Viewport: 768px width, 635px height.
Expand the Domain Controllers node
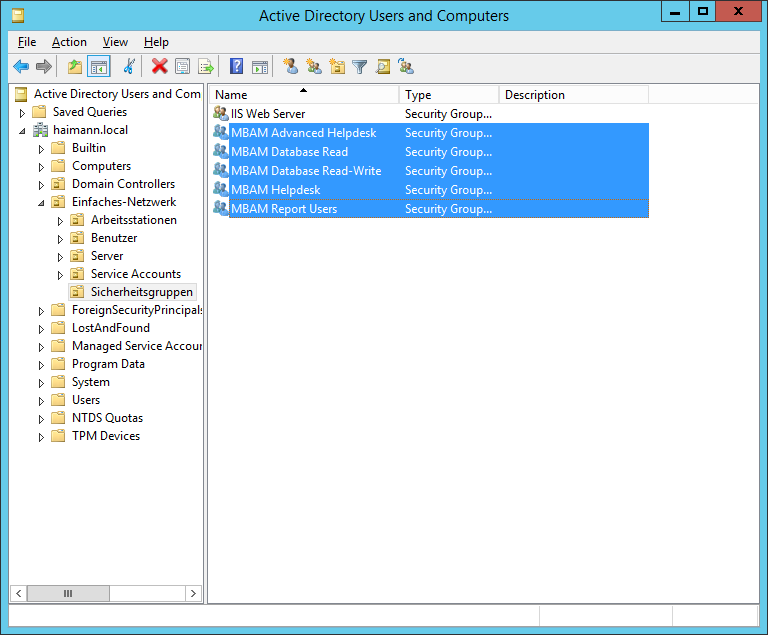pyautogui.click(x=41, y=185)
